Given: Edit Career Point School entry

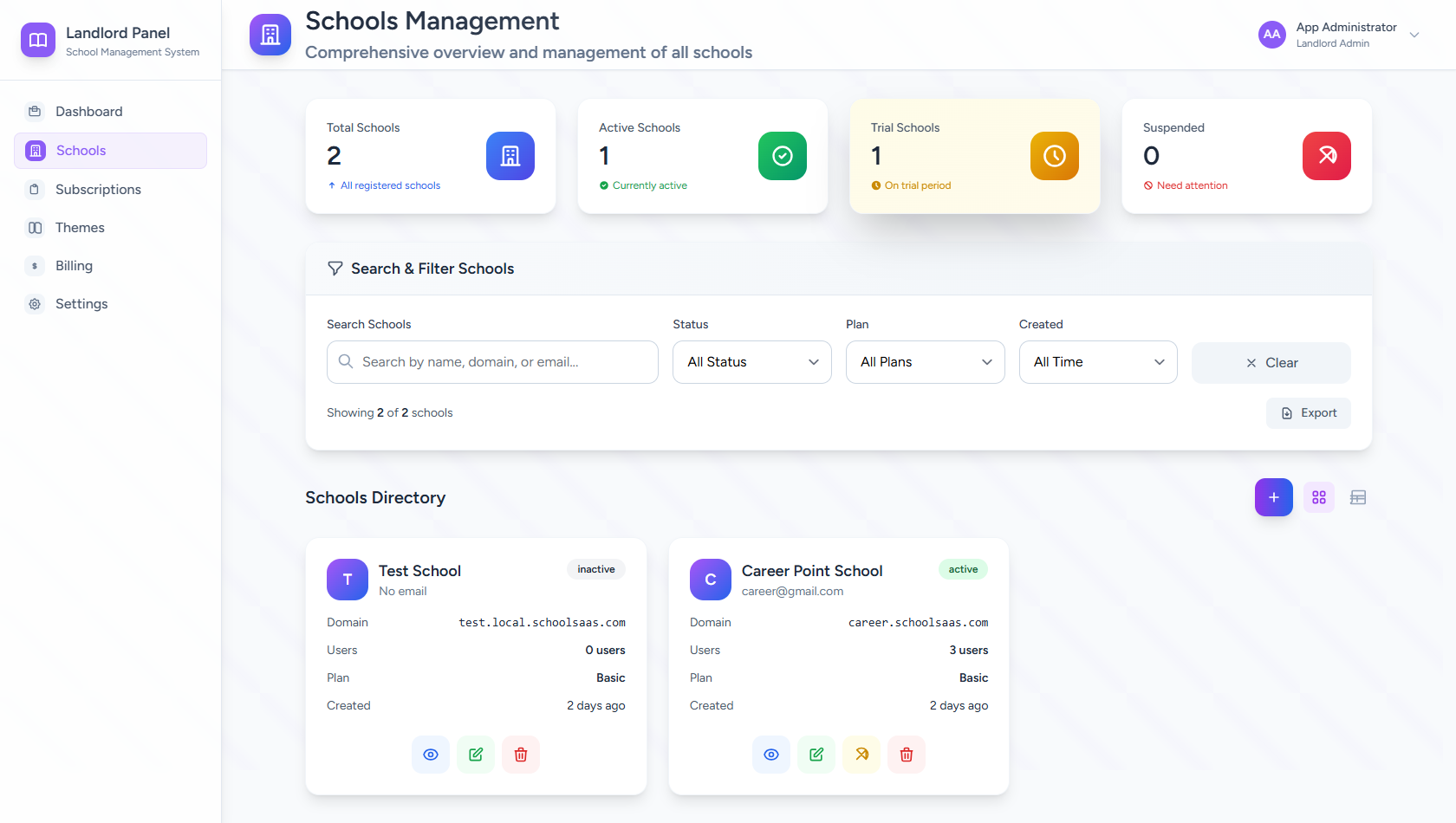Looking at the screenshot, I should pyautogui.click(x=816, y=755).
